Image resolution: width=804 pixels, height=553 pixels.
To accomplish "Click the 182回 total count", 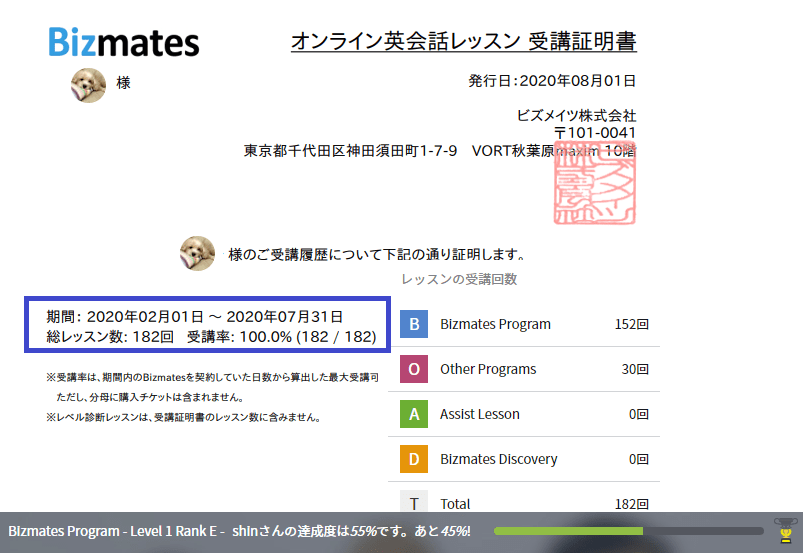I will 632,504.
